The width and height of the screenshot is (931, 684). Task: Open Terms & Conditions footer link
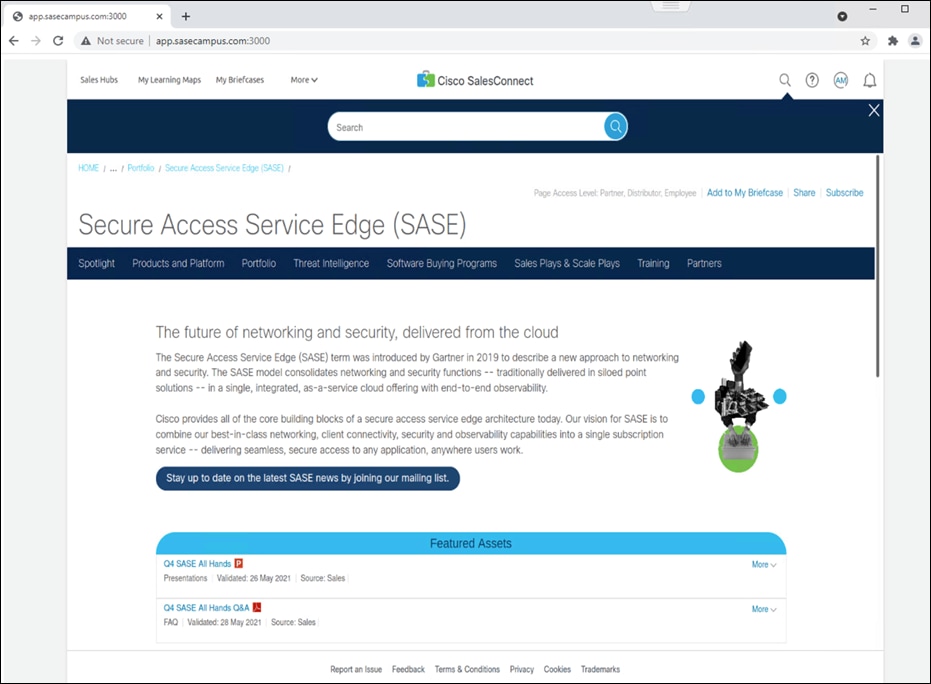(467, 669)
